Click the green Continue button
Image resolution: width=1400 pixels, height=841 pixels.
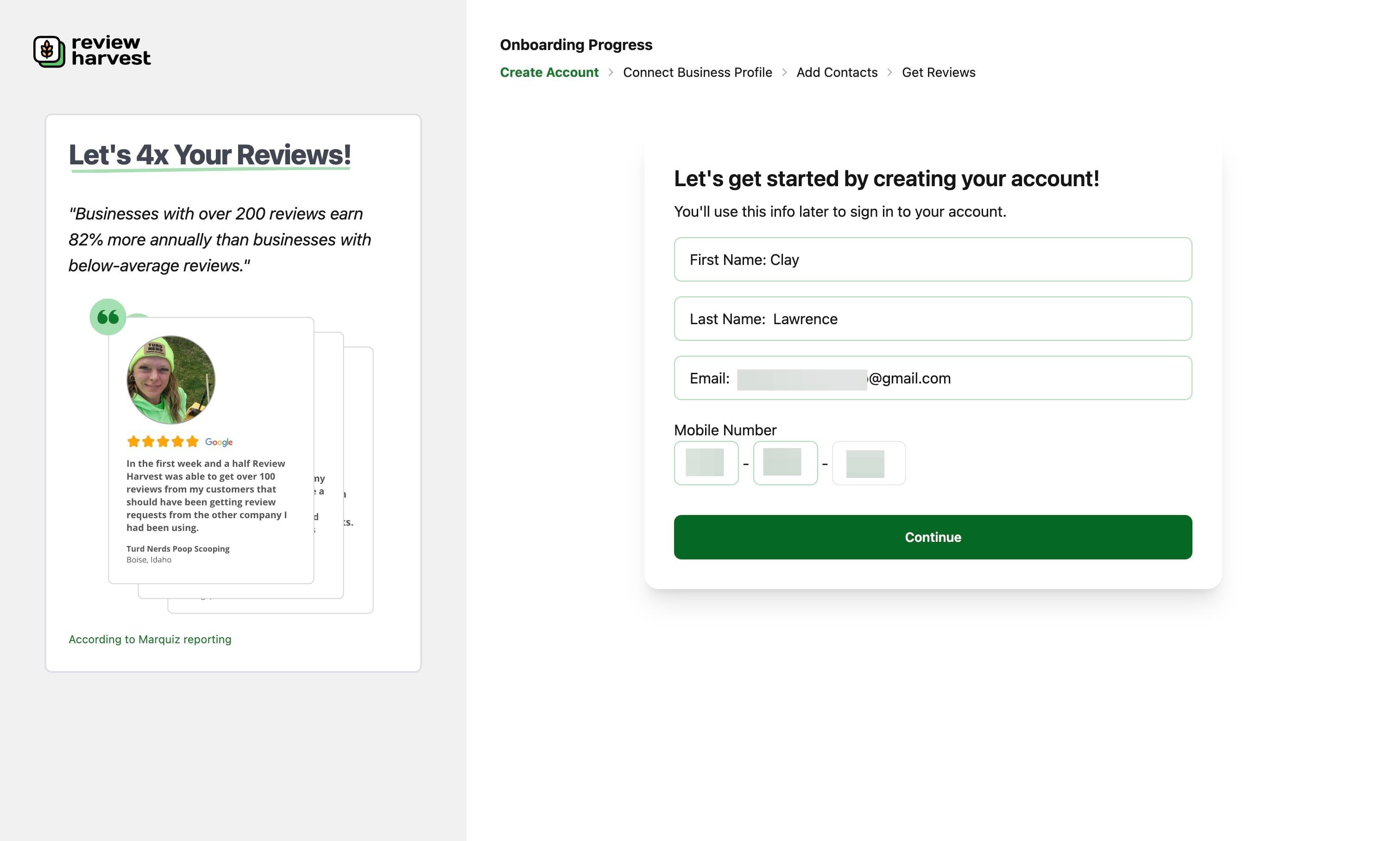[x=933, y=537]
